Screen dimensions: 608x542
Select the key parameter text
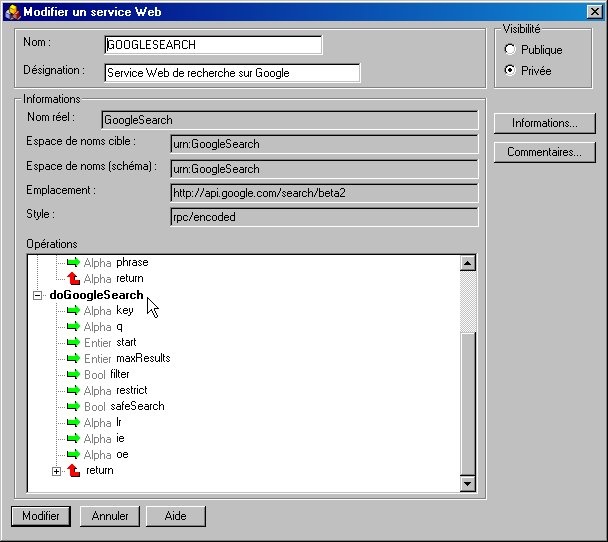125,310
